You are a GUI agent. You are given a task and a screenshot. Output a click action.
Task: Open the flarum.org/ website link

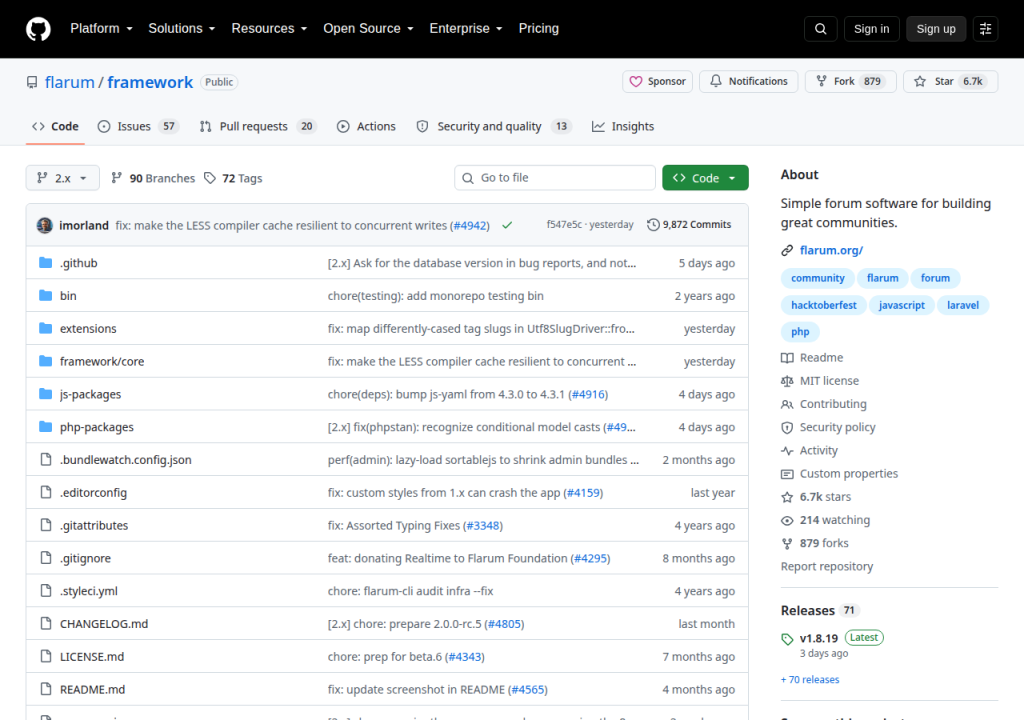(x=831, y=250)
